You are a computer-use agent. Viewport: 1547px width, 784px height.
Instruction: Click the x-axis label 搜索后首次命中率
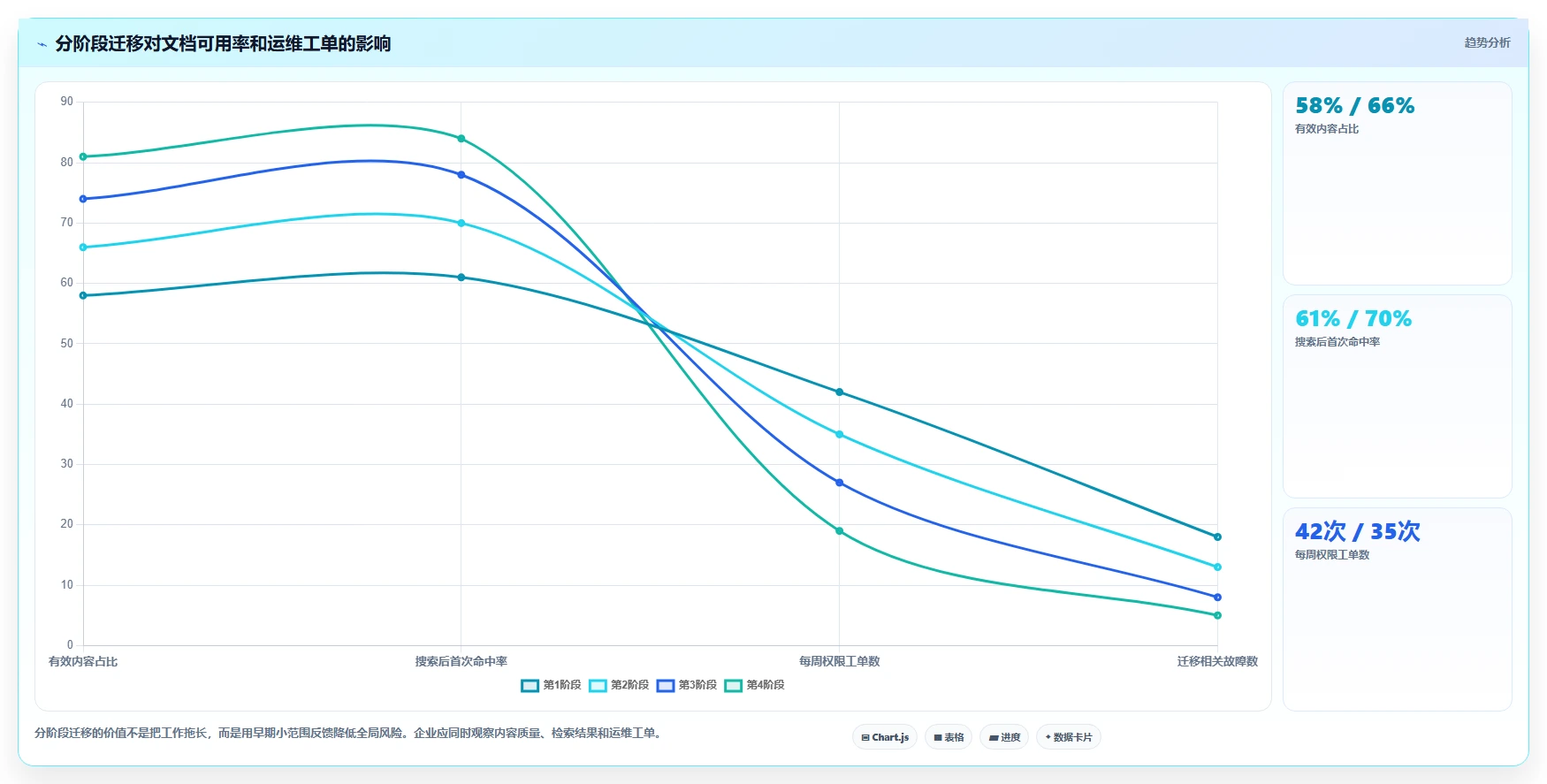pyautogui.click(x=461, y=661)
